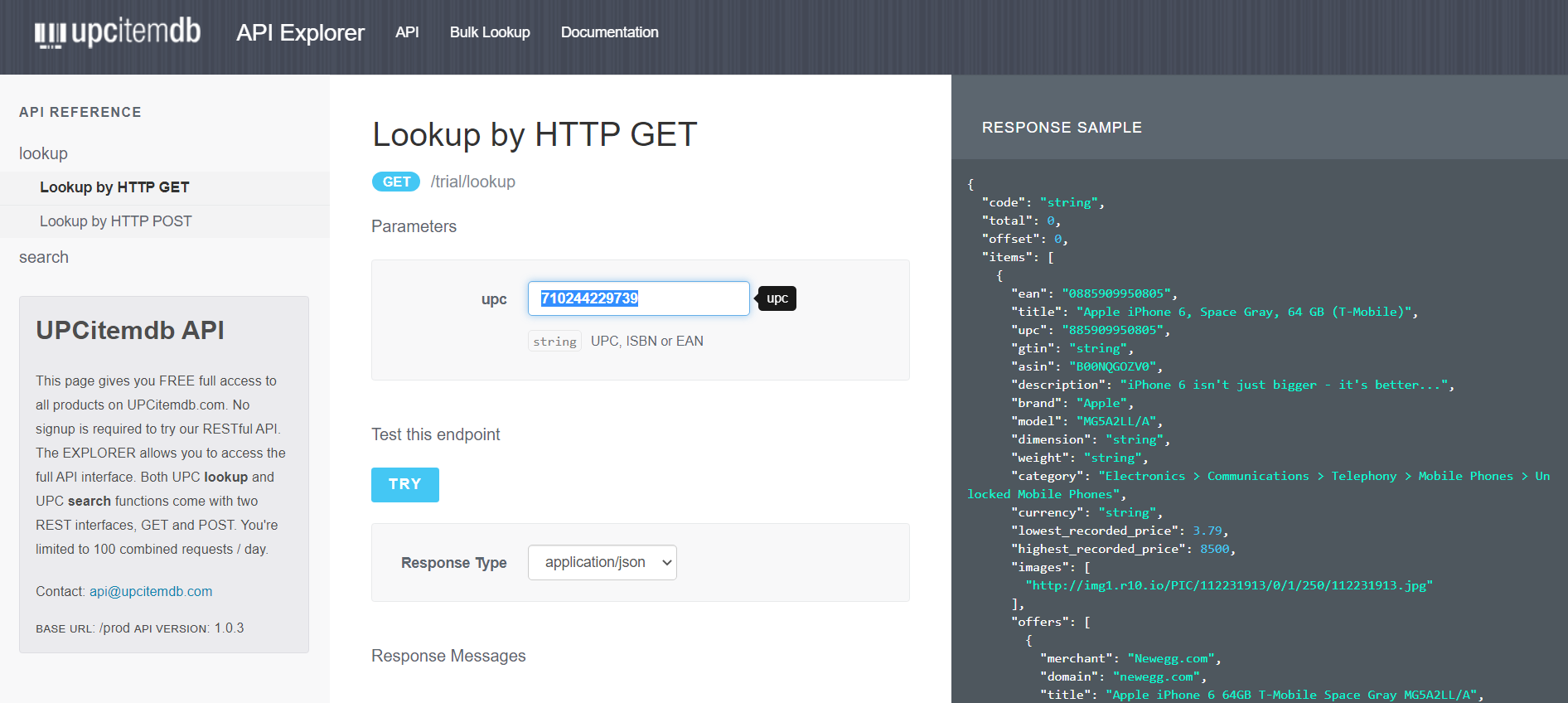Screen dimensions: 1568x703
Task: Click the black upc tooltip label
Action: click(x=777, y=298)
